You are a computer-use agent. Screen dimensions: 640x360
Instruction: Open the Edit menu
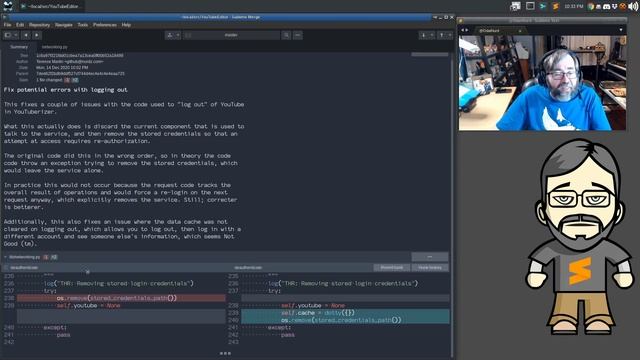point(20,25)
